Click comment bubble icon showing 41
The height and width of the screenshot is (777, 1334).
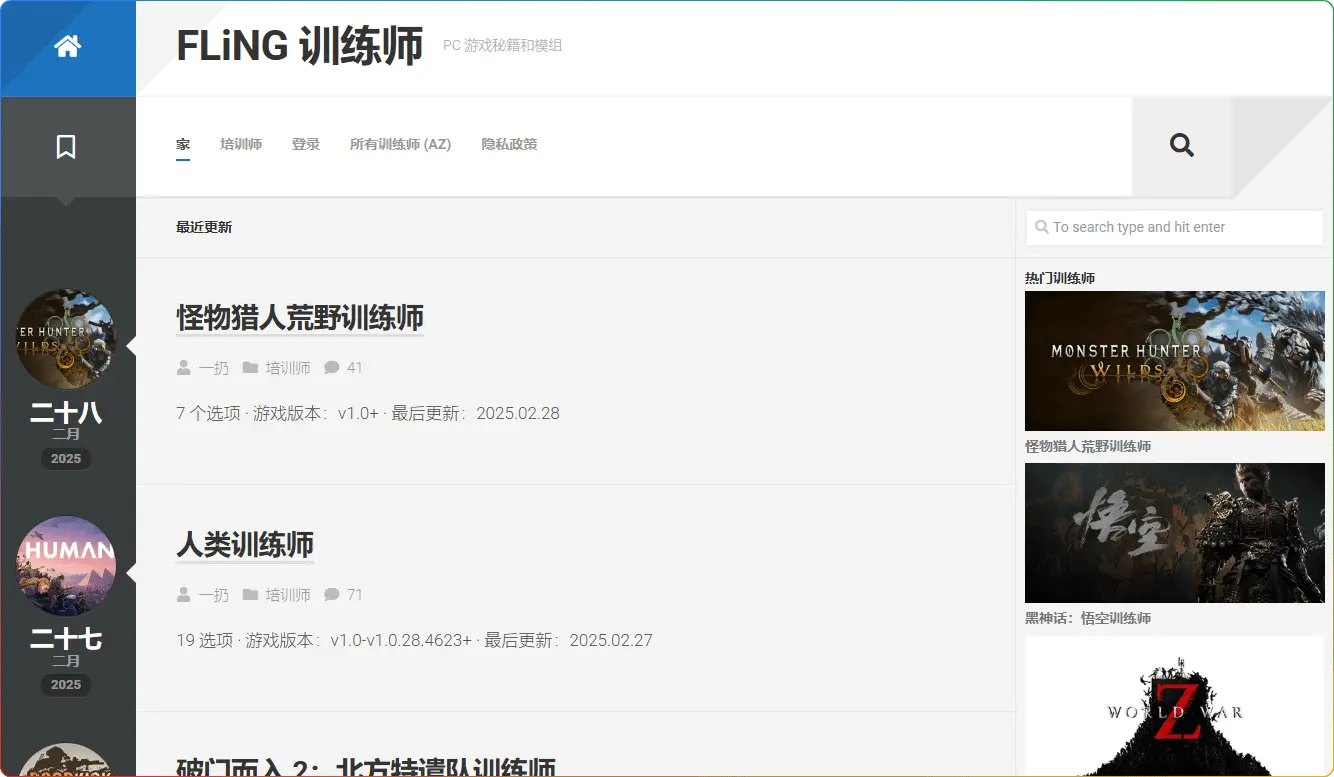(332, 368)
